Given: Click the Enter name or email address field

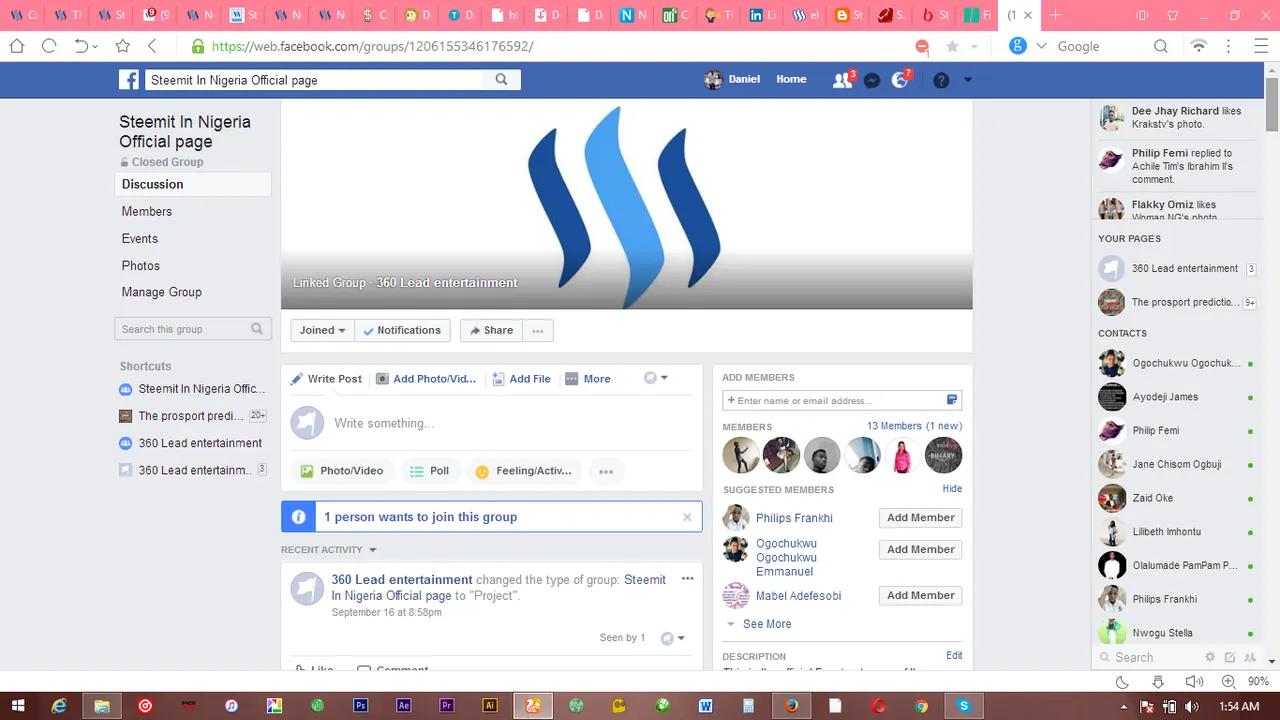Looking at the screenshot, I should click(x=841, y=400).
